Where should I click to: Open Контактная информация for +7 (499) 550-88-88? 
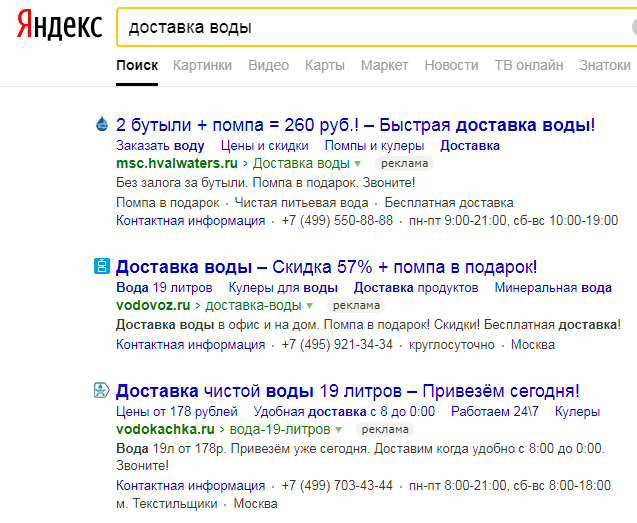[x=191, y=221]
